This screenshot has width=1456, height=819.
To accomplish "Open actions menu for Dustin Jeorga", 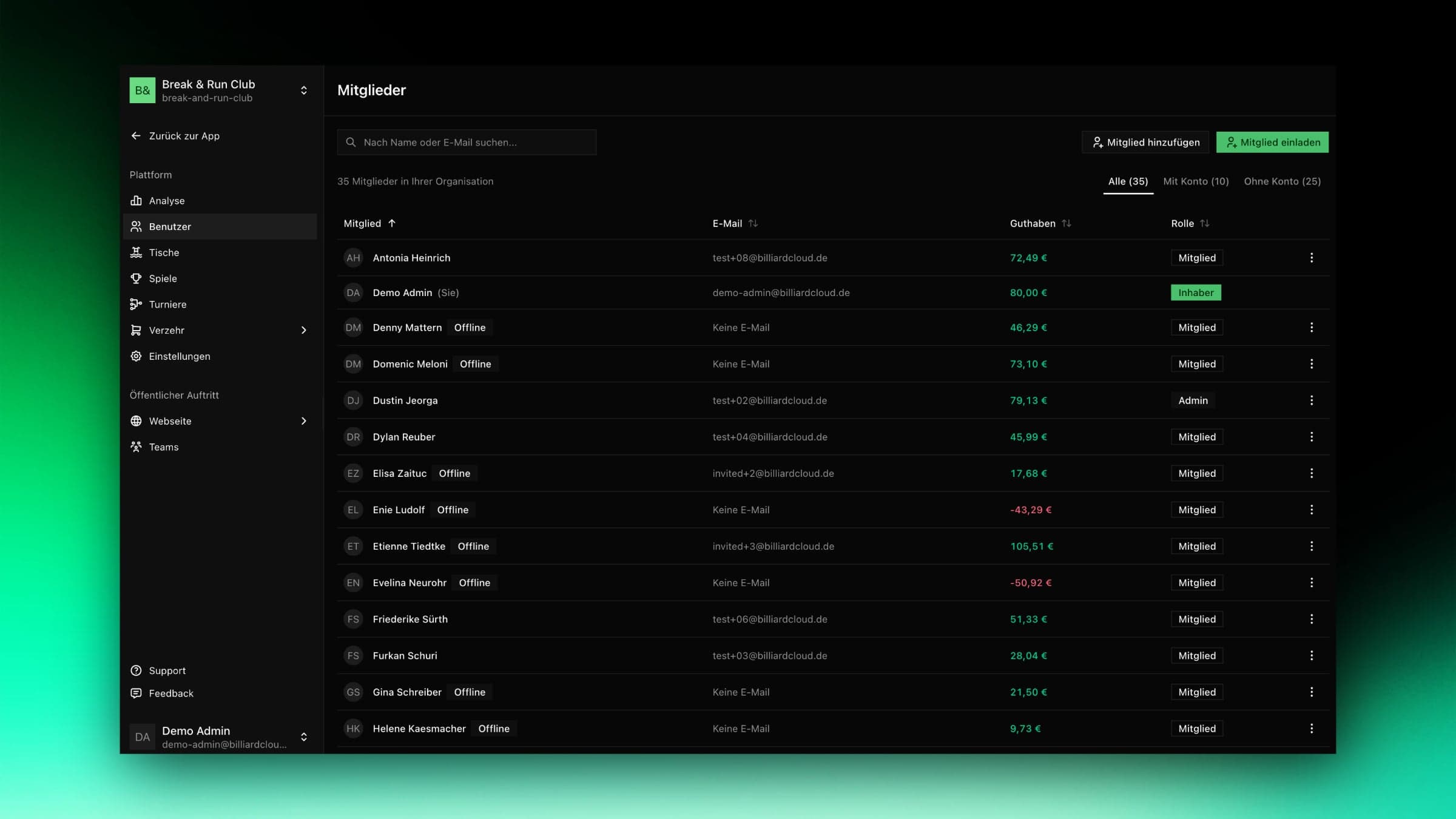I will 1312,400.
